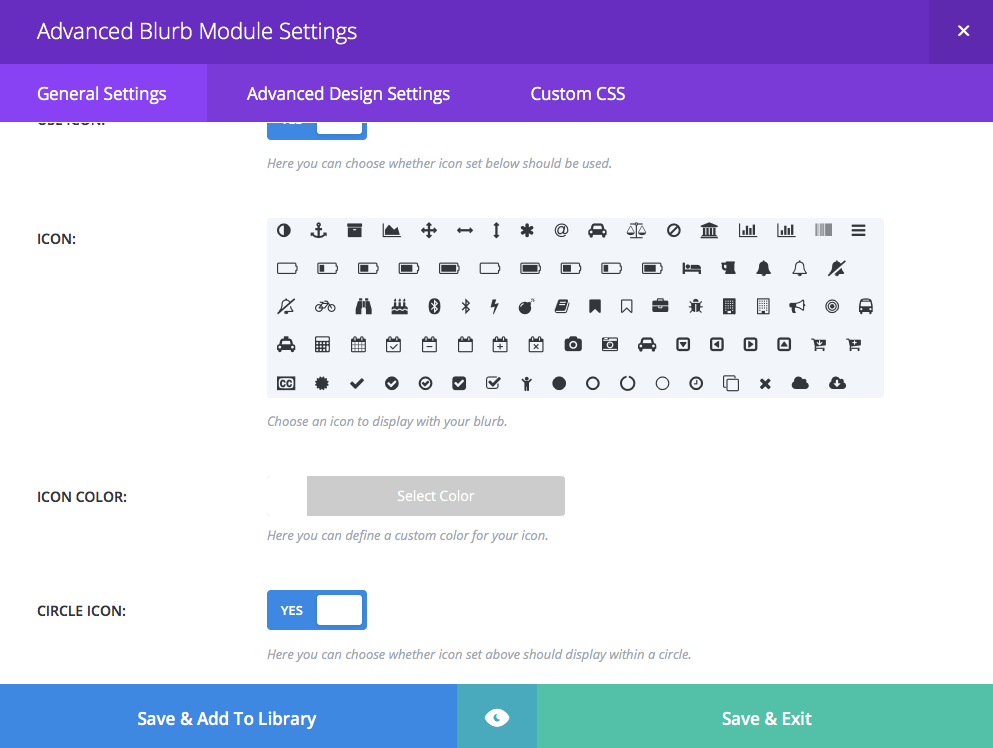993x748 pixels.
Task: Open the icon color picker via Select Color
Action: [435, 495]
